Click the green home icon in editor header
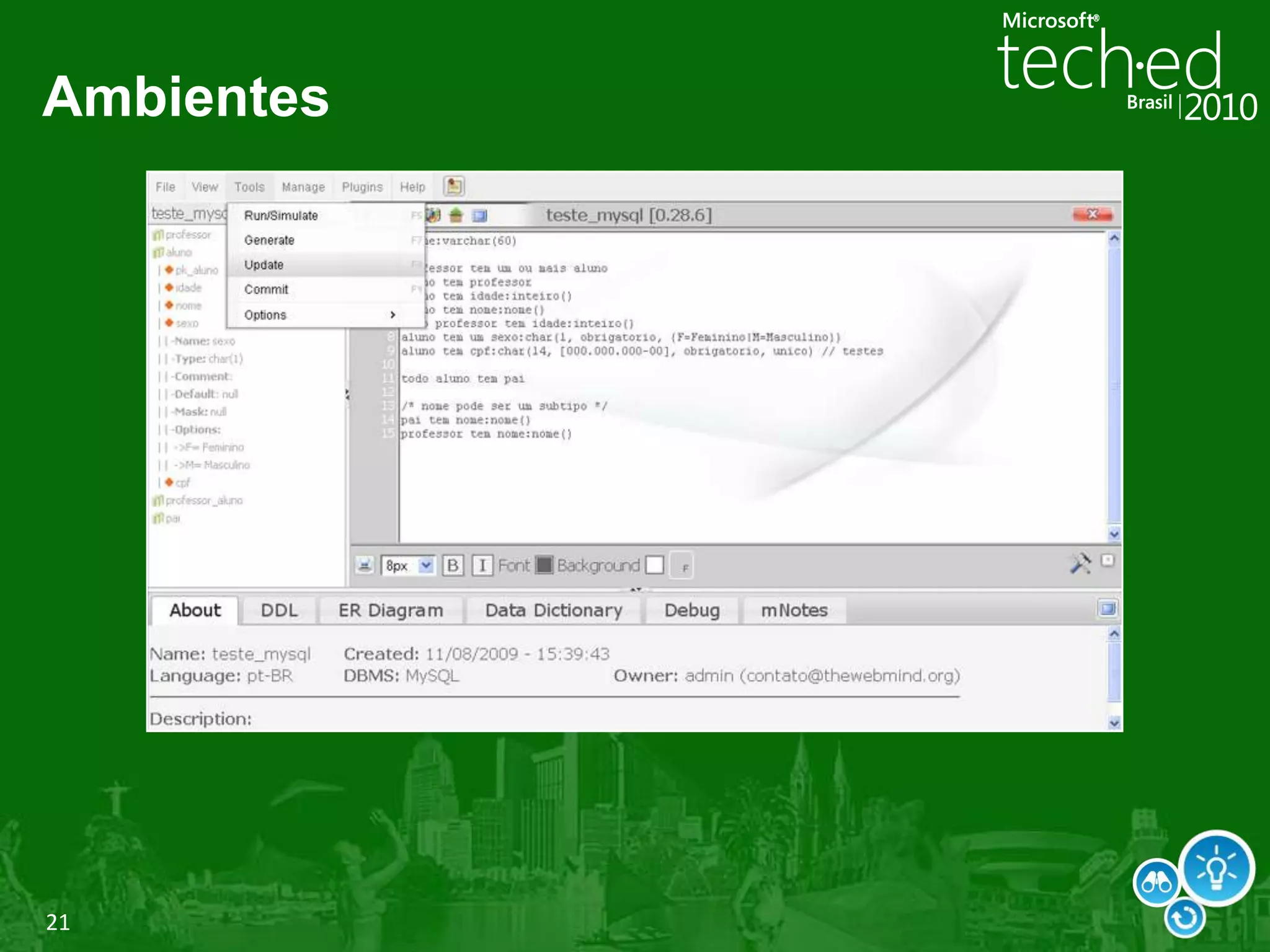This screenshot has height=952, width=1270. coord(456,216)
